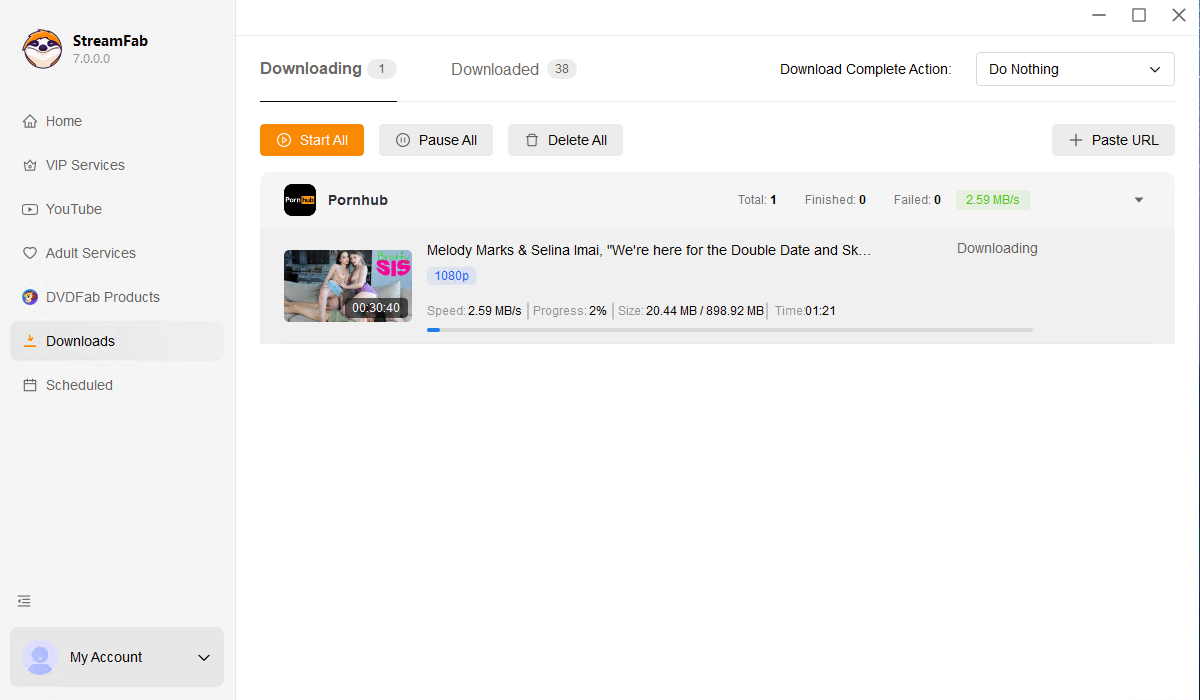Click the Paste URL button
Viewport: 1200px width, 700px height.
(x=1112, y=140)
